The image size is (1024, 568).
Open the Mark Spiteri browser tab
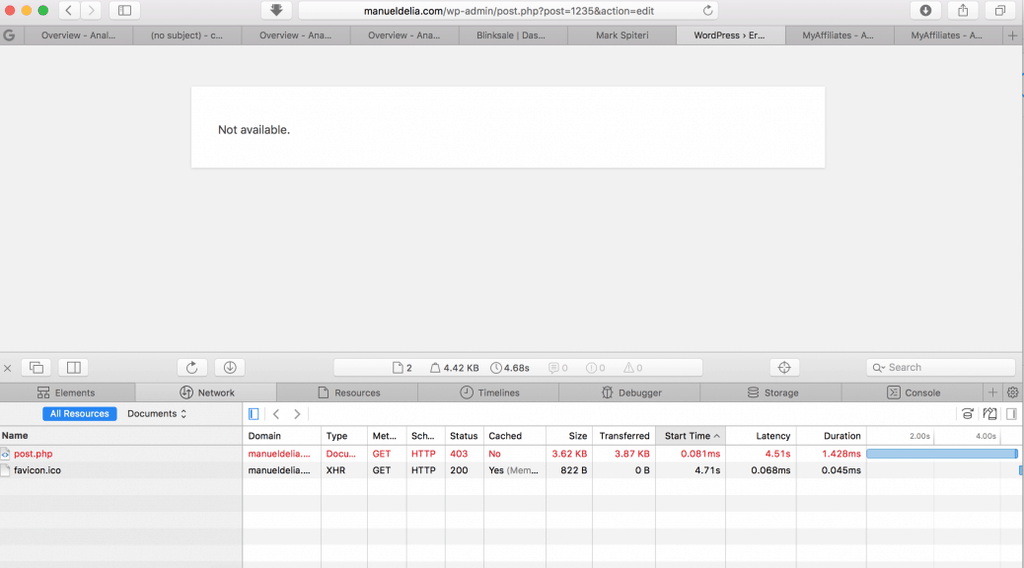(621, 35)
